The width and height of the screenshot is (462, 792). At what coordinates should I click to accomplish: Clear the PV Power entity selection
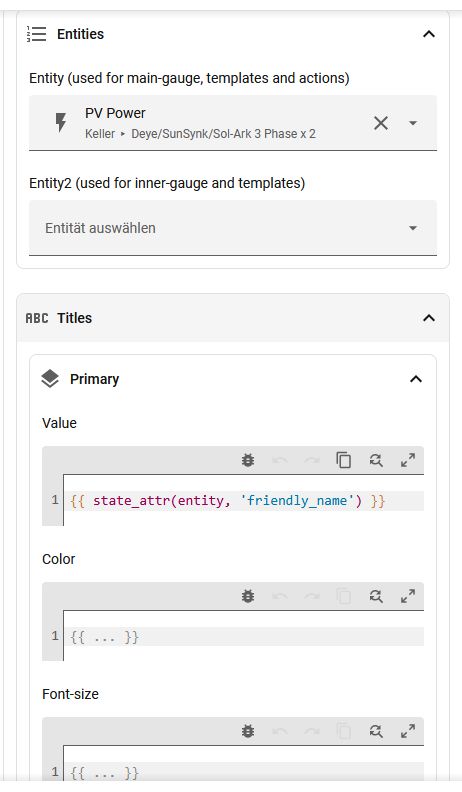[x=381, y=123]
